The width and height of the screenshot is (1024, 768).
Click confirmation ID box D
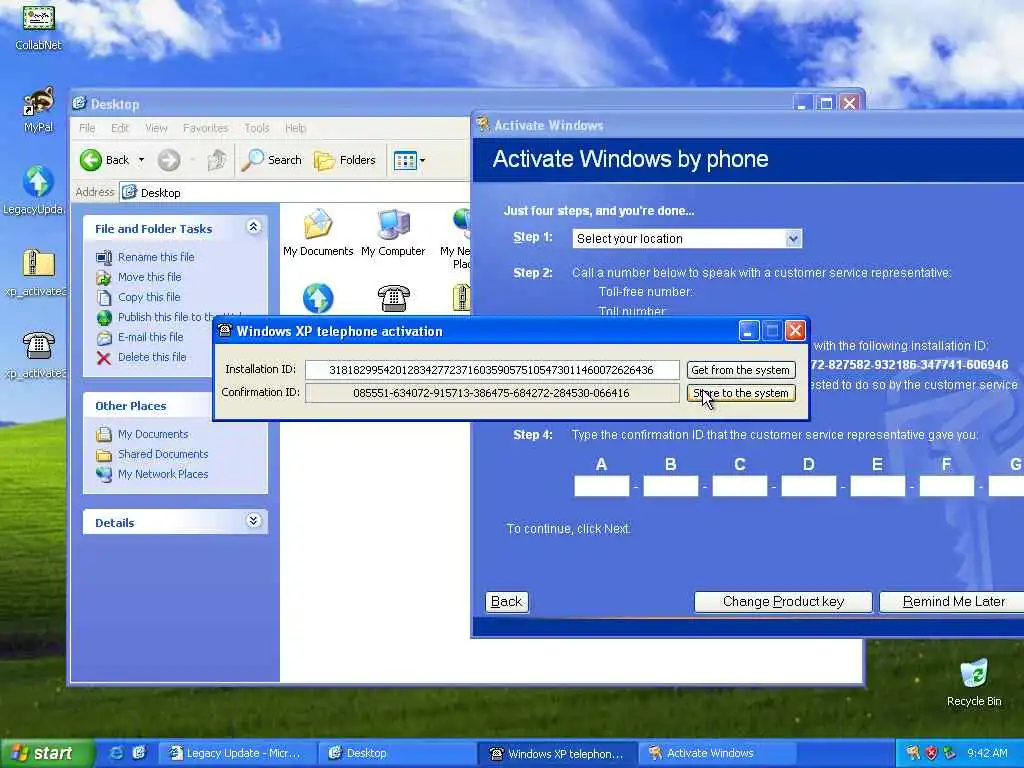point(808,486)
